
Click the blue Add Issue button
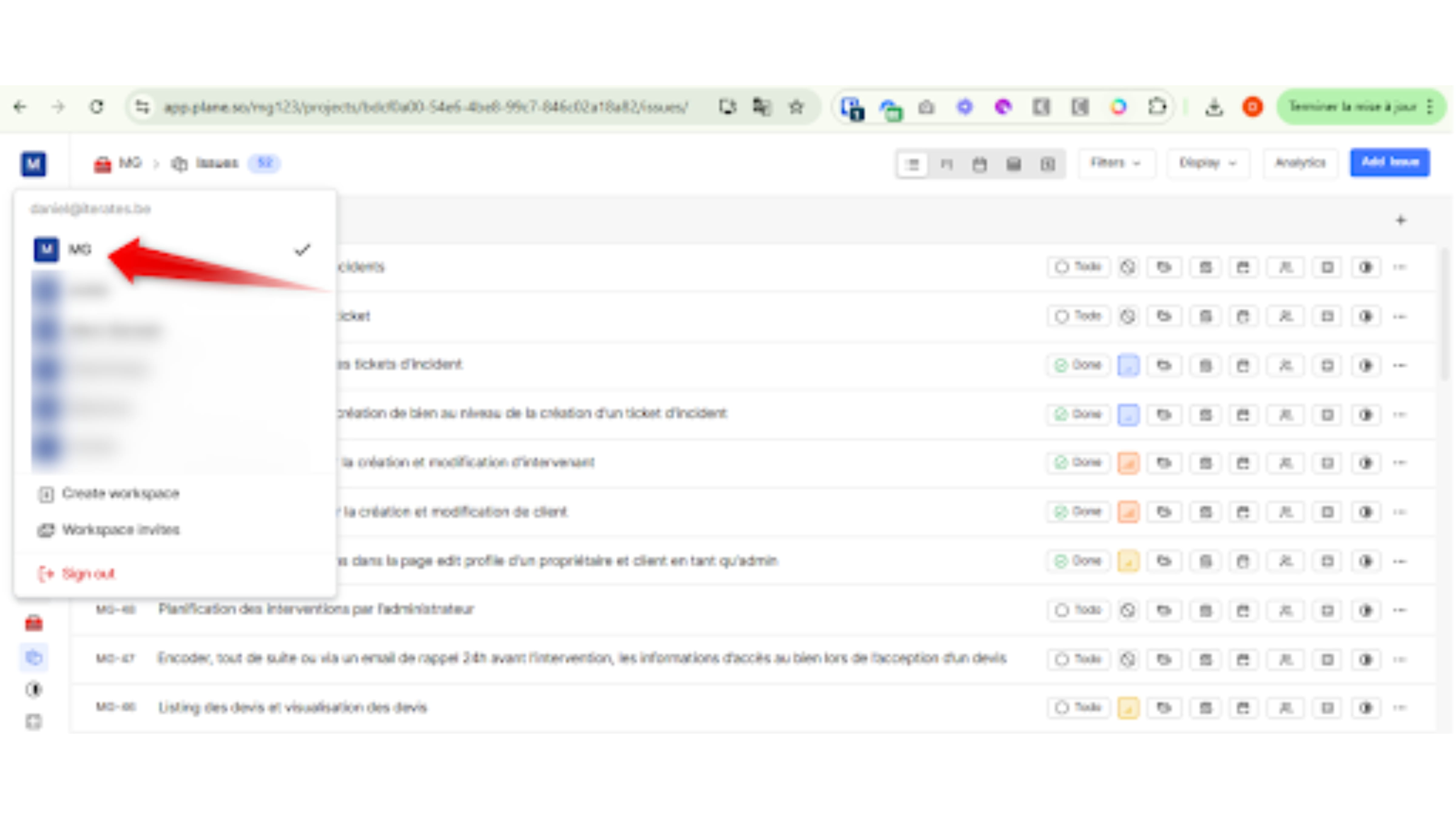point(1390,163)
